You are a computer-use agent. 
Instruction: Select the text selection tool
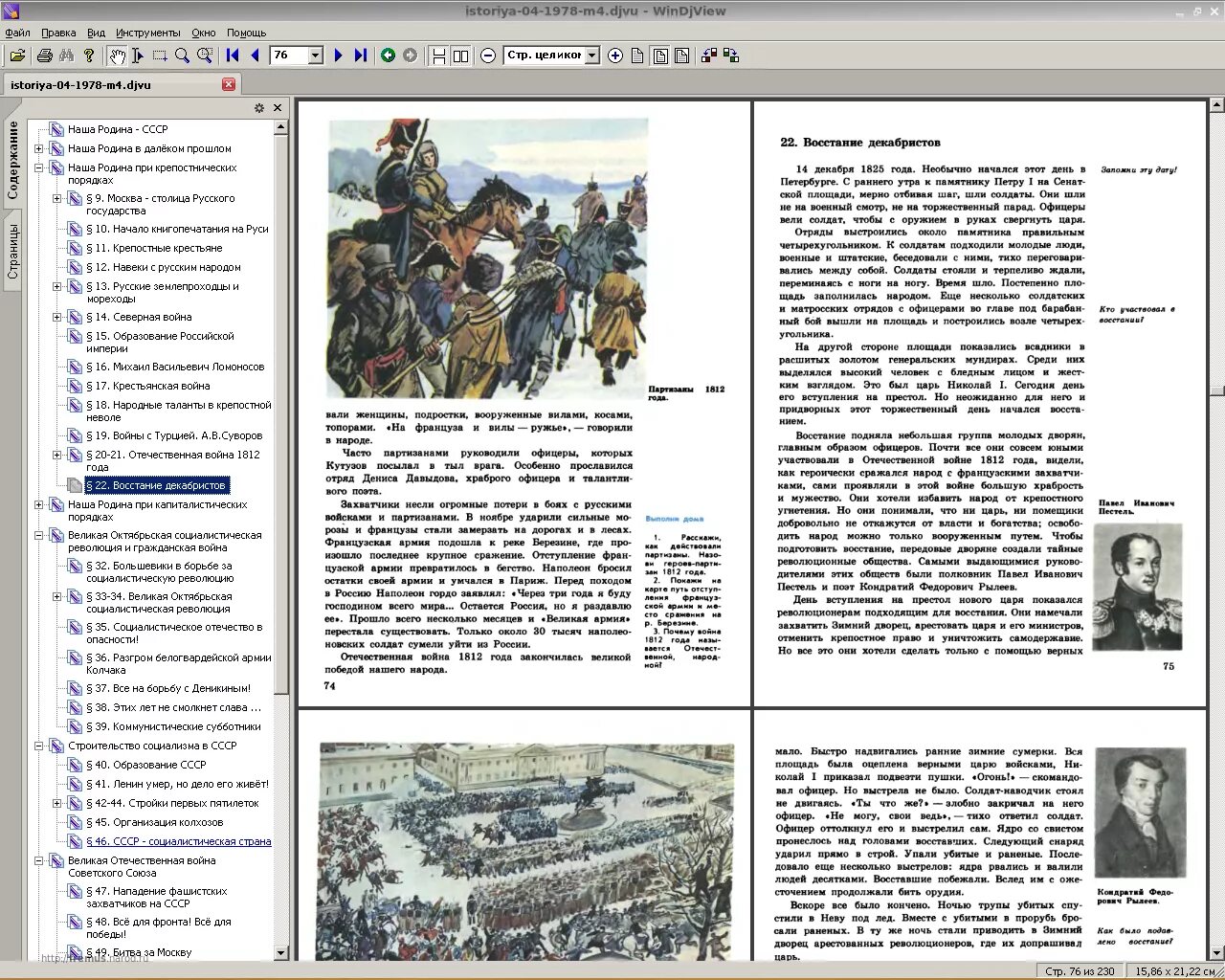(138, 56)
